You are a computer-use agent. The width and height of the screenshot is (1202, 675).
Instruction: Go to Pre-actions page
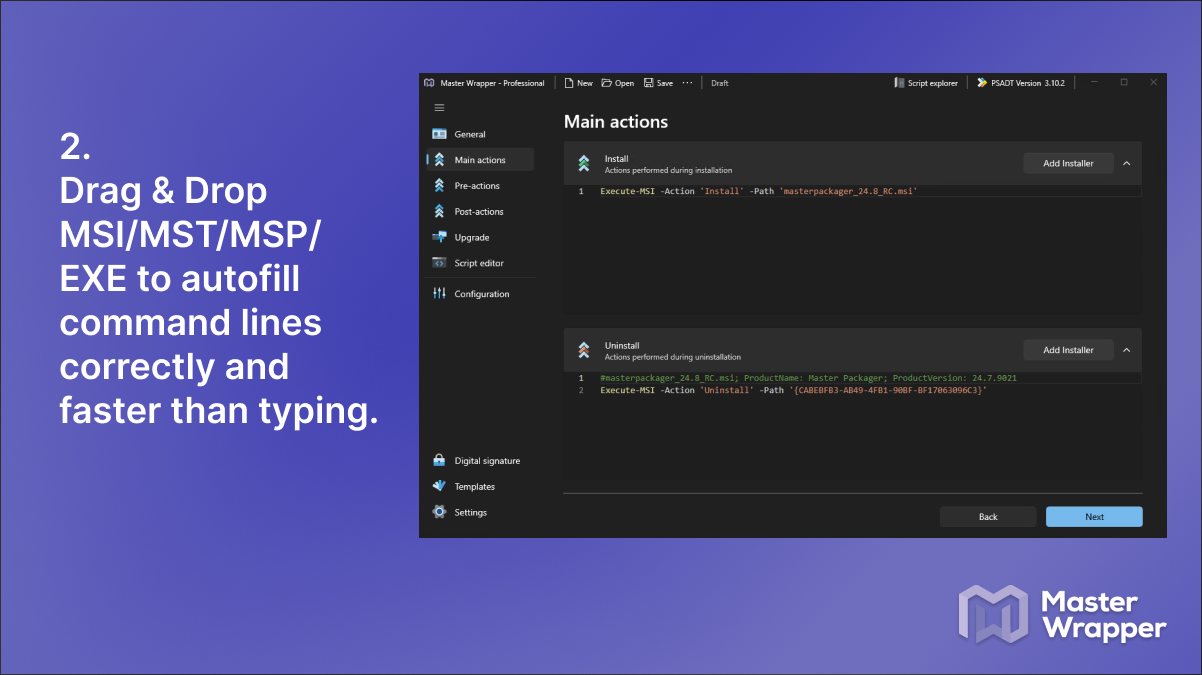pyautogui.click(x=480, y=186)
